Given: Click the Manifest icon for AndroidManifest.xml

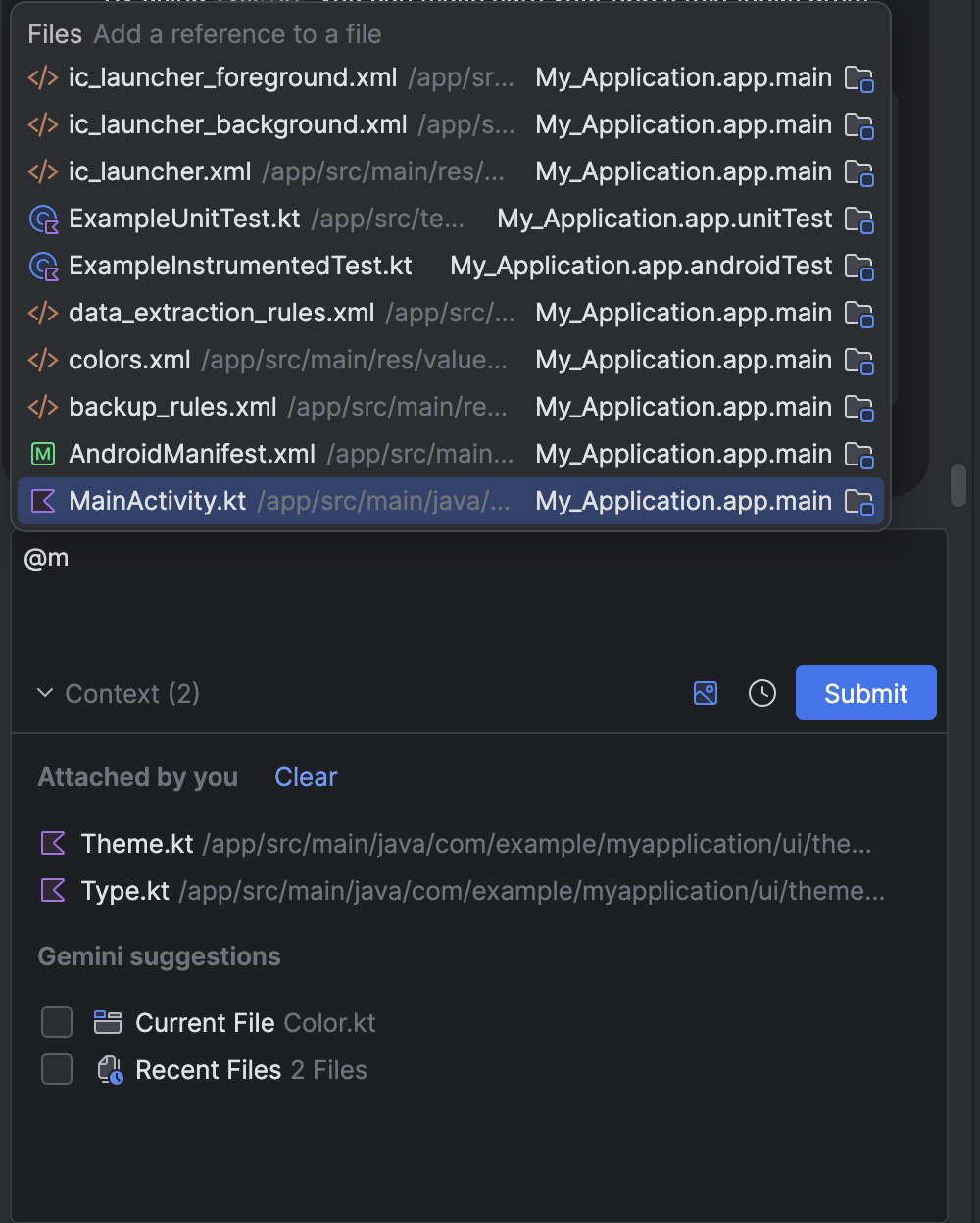Looking at the screenshot, I should pyautogui.click(x=43, y=454).
